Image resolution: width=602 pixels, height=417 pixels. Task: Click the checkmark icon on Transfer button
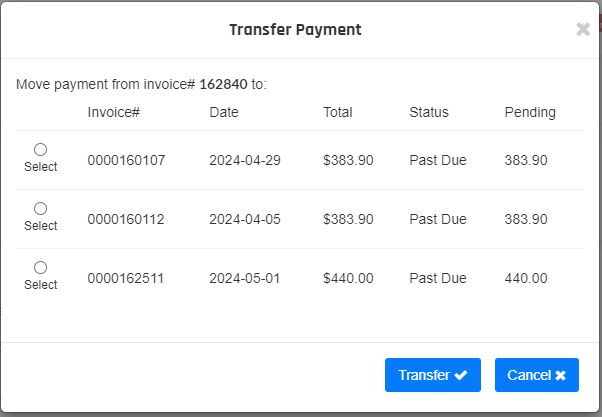[x=461, y=375]
